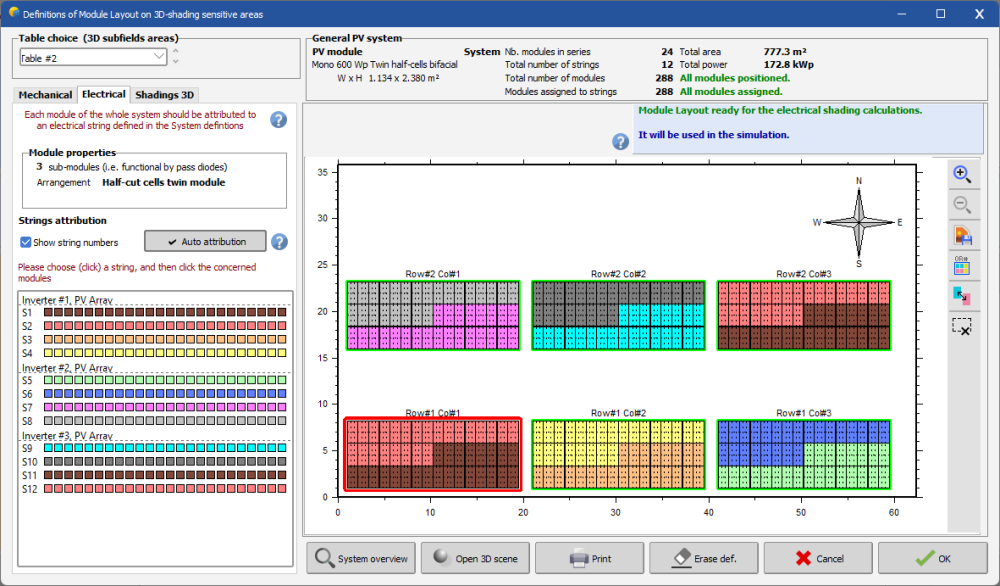Open help next to Auto attribution
This screenshot has width=1000, height=586.
point(279,241)
